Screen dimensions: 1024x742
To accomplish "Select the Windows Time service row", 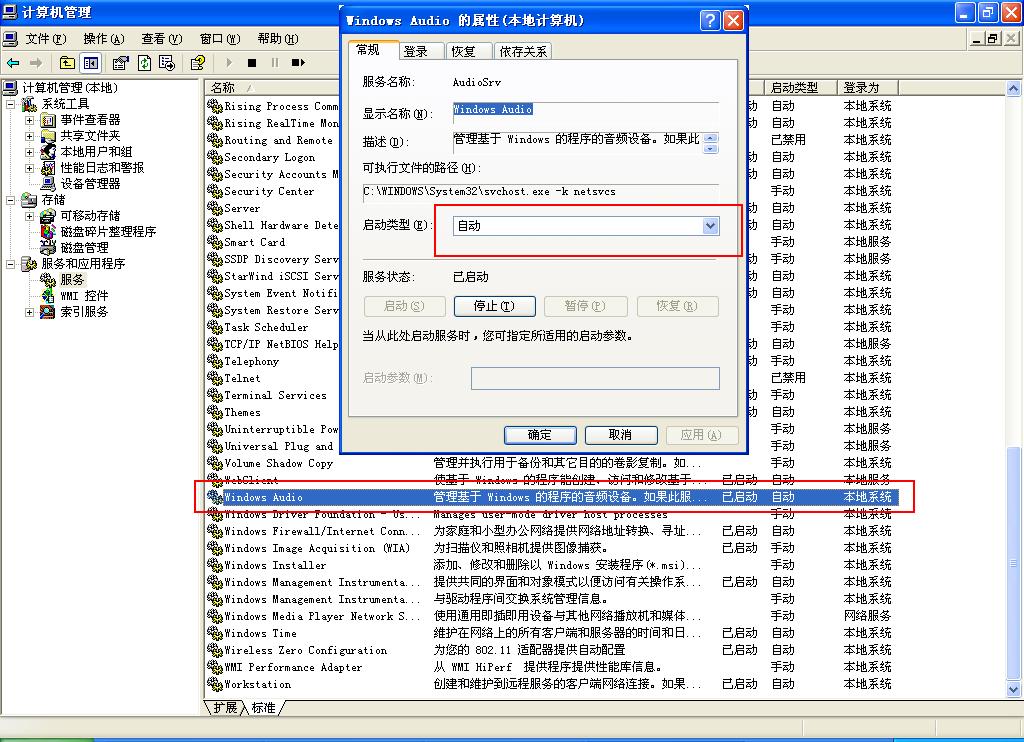I will pos(553,633).
